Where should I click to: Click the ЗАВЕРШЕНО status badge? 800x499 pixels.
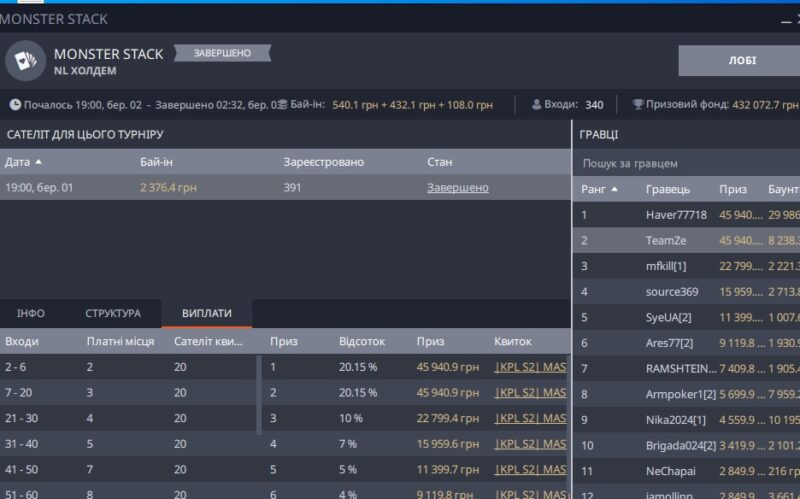click(x=222, y=53)
